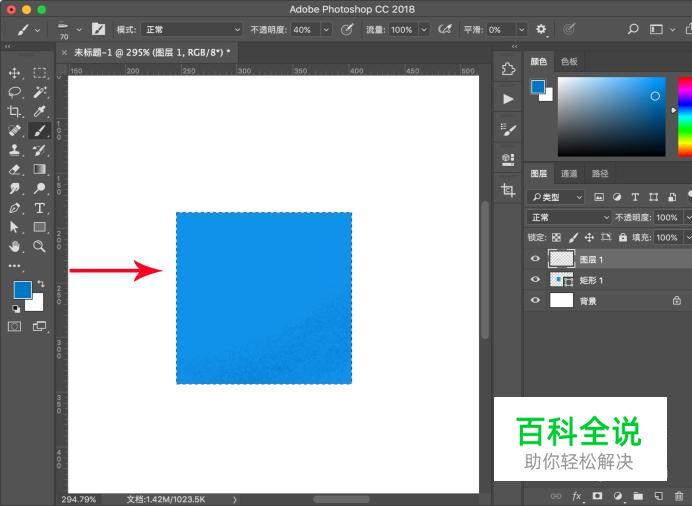692x506 pixels.
Task: Swap foreground and background colors
Action: [x=40, y=284]
